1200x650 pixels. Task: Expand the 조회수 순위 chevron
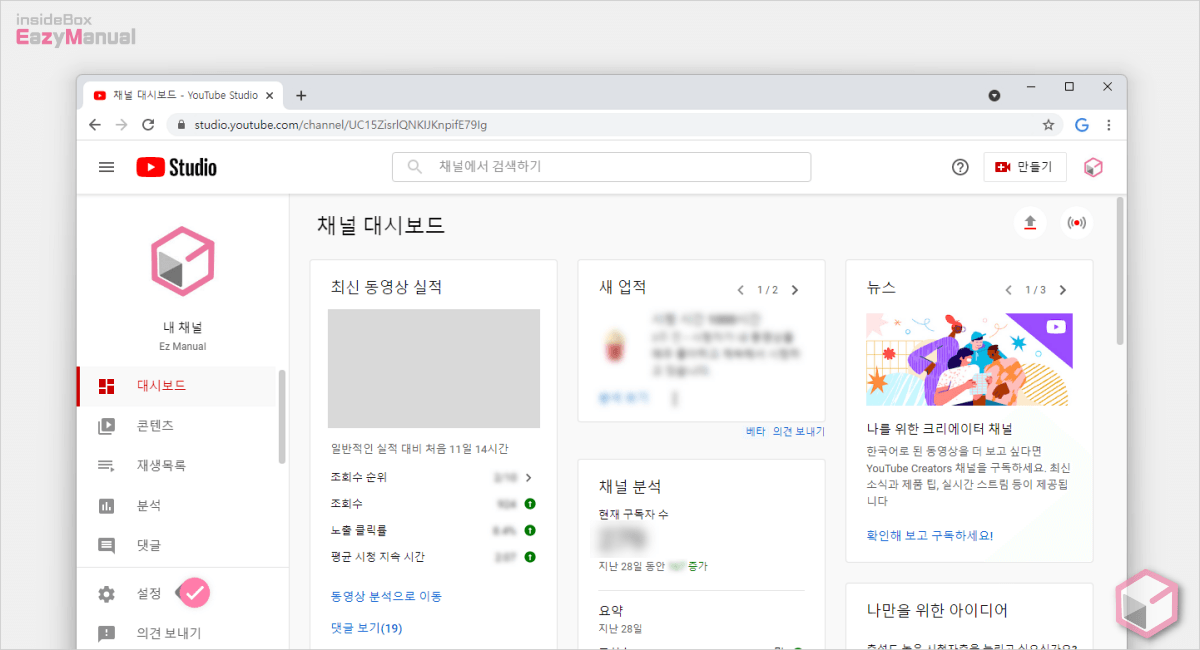528,477
